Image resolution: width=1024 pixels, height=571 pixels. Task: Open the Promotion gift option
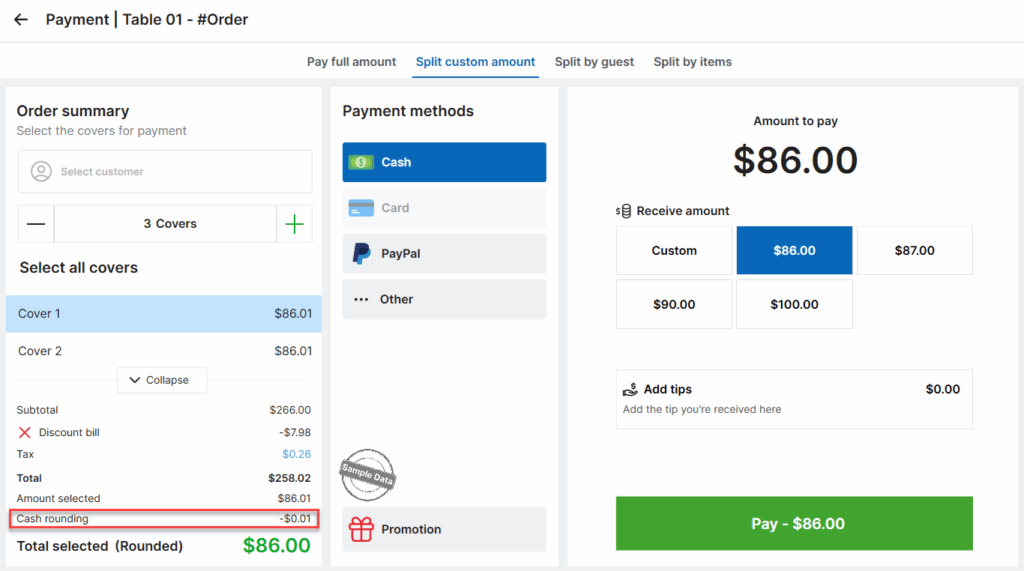(x=444, y=529)
